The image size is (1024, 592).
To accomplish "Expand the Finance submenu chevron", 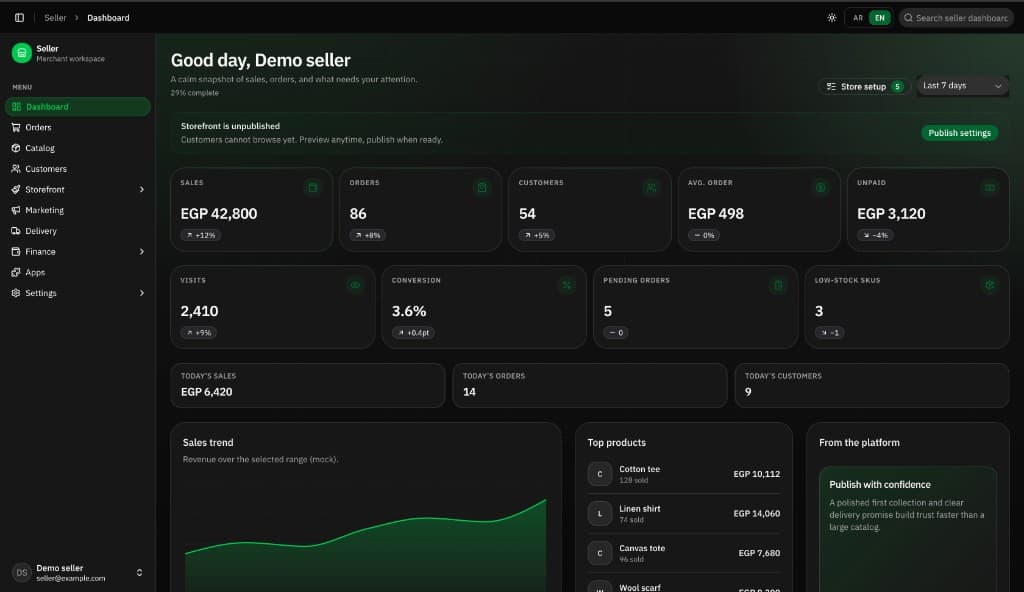I will click(x=142, y=252).
